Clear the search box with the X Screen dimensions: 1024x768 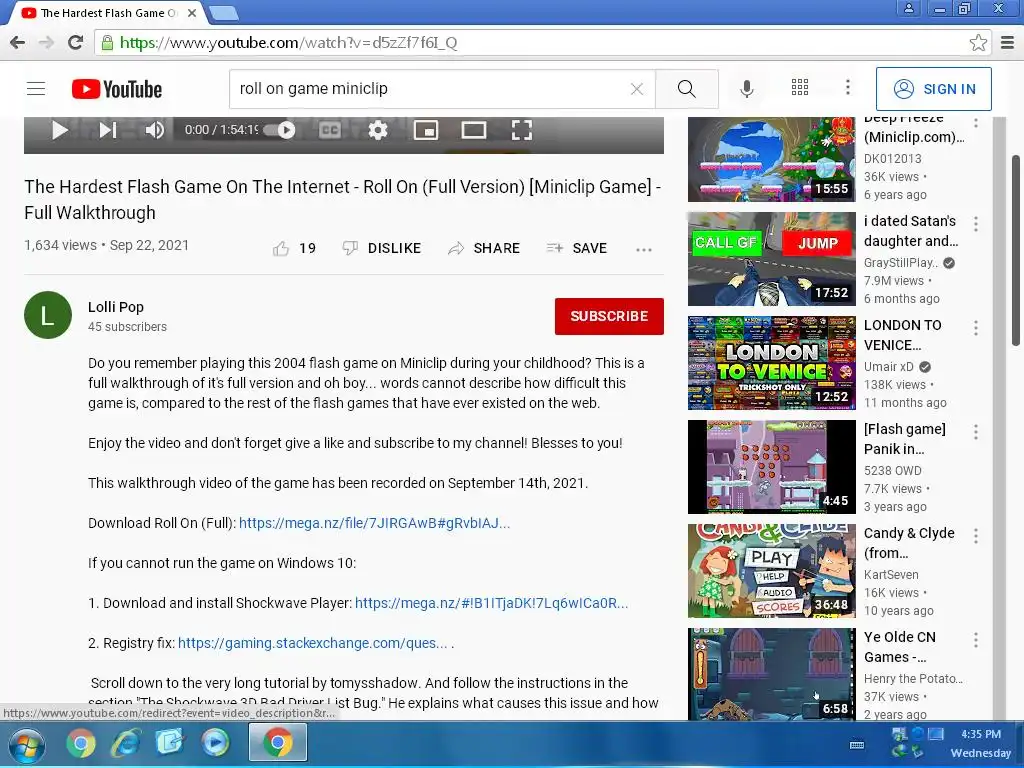tap(637, 89)
